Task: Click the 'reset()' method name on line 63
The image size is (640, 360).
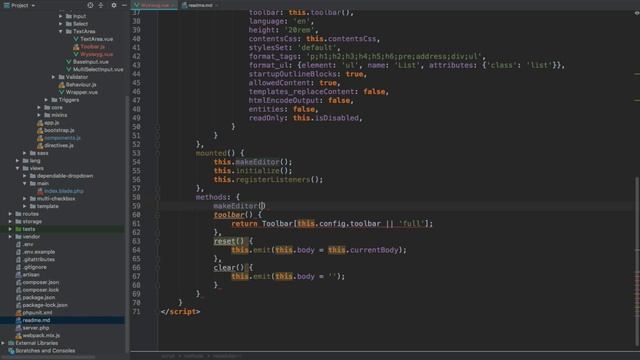Action: click(229, 242)
